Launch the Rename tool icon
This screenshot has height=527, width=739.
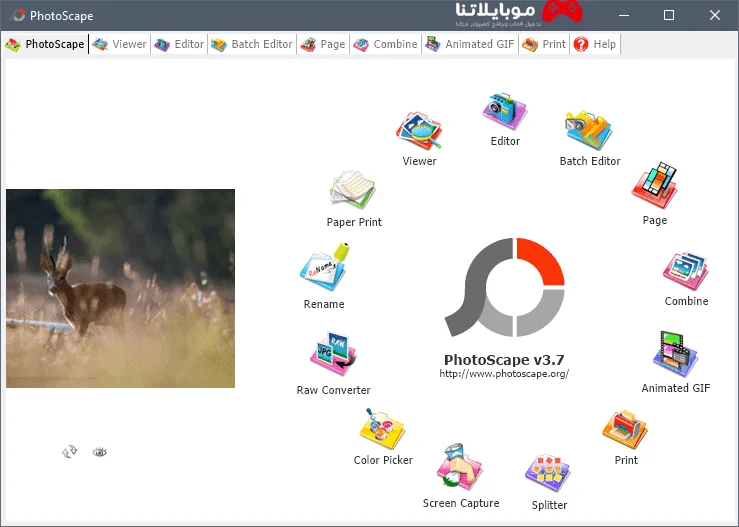(x=324, y=267)
